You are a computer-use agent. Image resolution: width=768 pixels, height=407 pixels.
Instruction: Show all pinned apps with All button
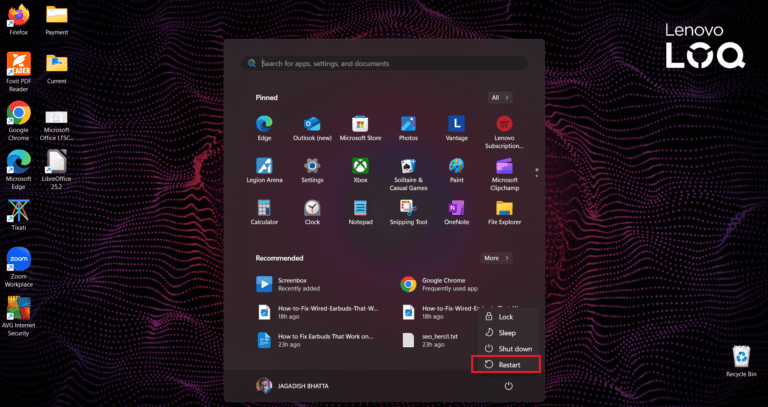(x=500, y=97)
